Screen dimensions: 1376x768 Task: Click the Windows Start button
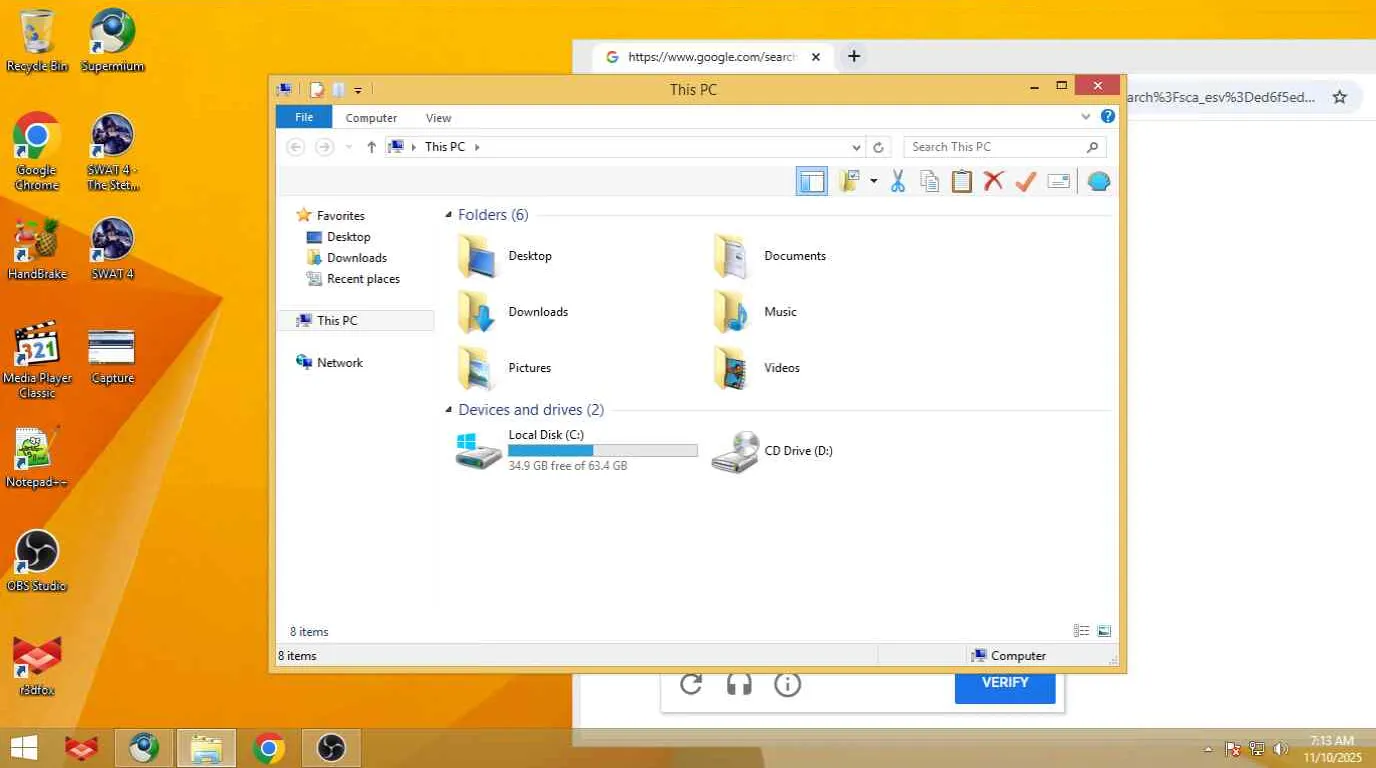(24, 748)
